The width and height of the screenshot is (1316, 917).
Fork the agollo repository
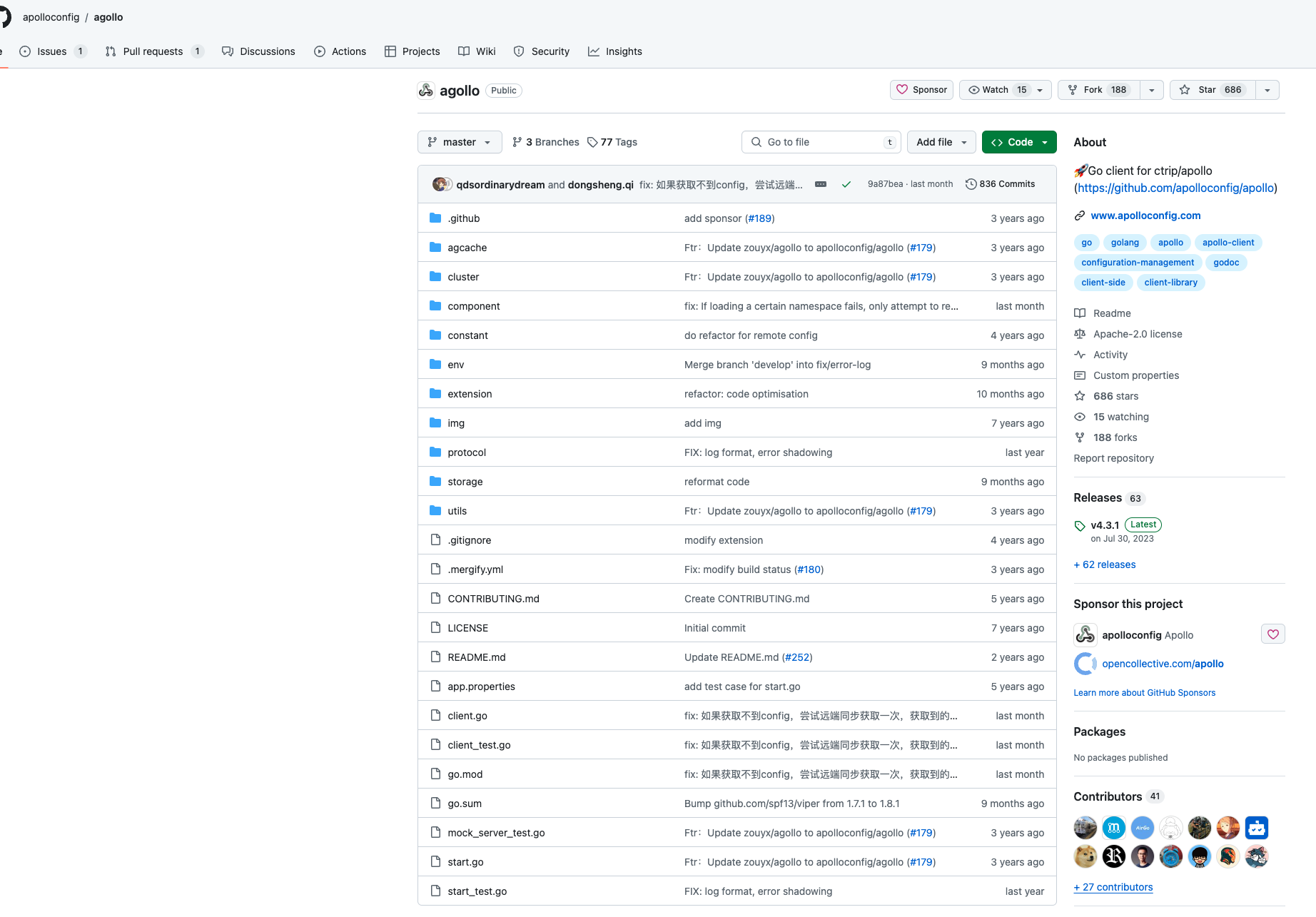1099,90
